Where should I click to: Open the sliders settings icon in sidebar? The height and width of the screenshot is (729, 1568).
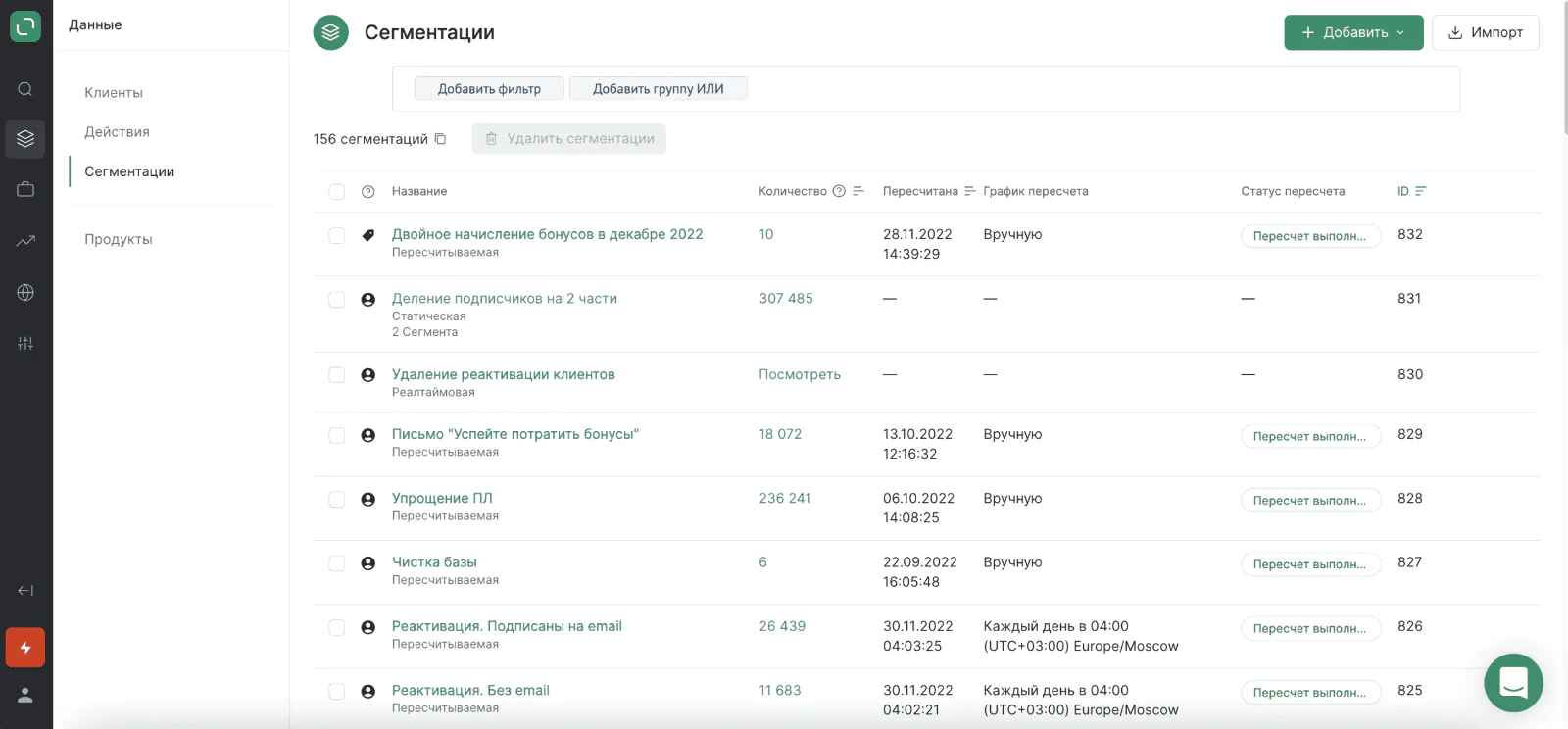(25, 343)
